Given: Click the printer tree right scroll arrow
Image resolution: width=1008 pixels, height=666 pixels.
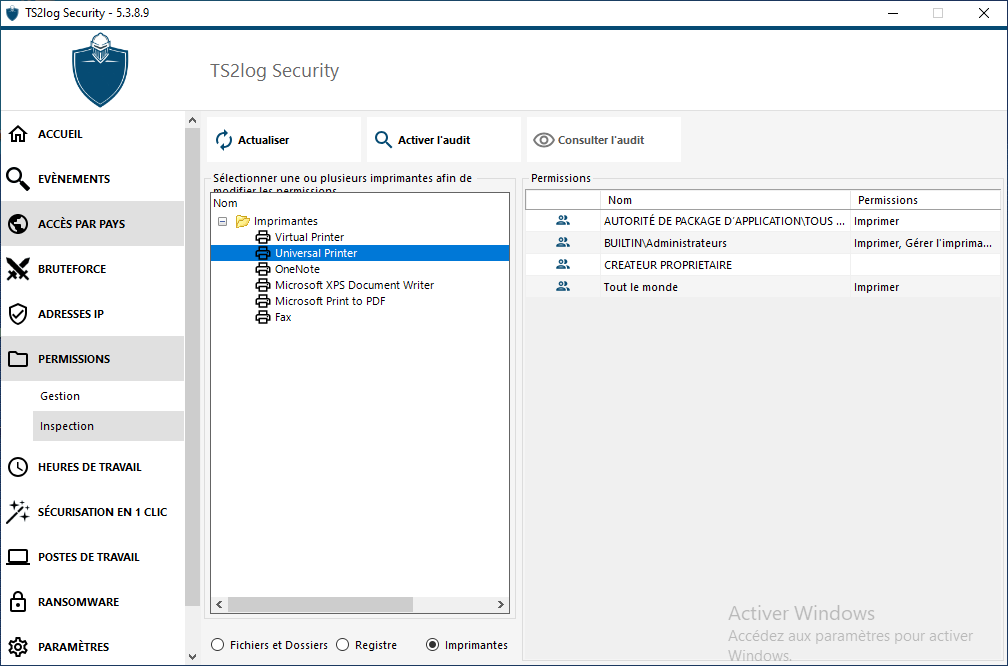Looking at the screenshot, I should coord(501,604).
